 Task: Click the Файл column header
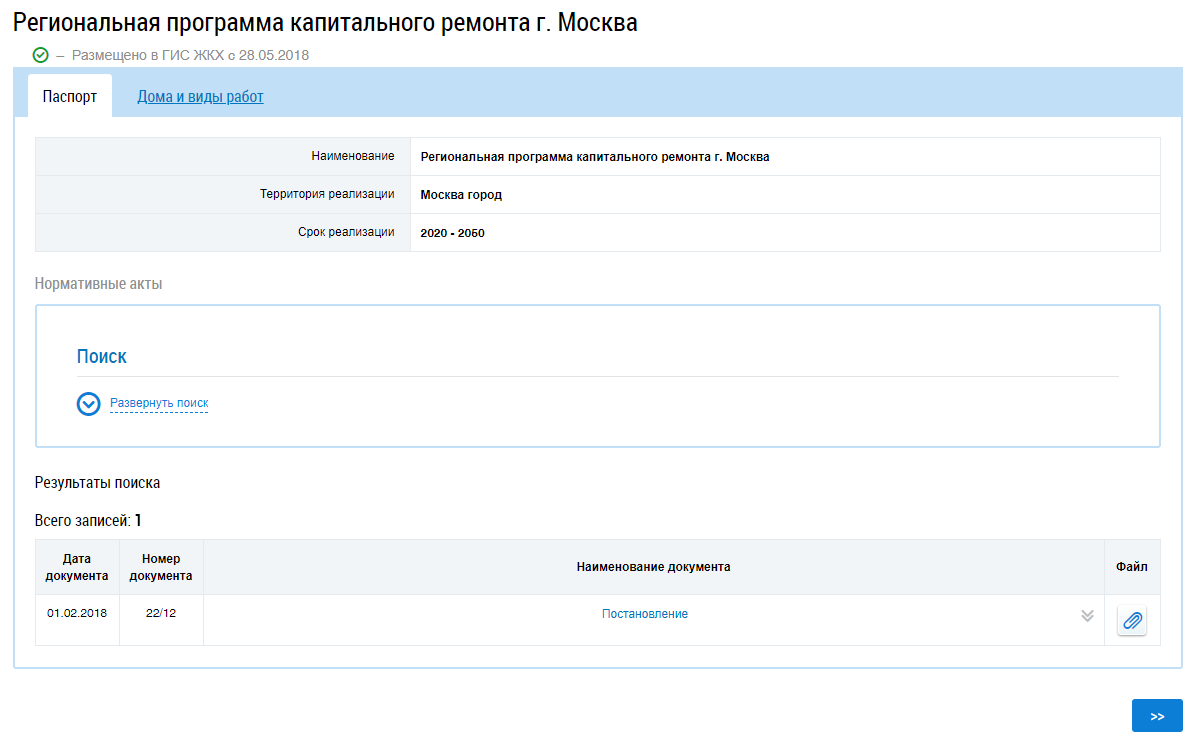coord(1132,567)
